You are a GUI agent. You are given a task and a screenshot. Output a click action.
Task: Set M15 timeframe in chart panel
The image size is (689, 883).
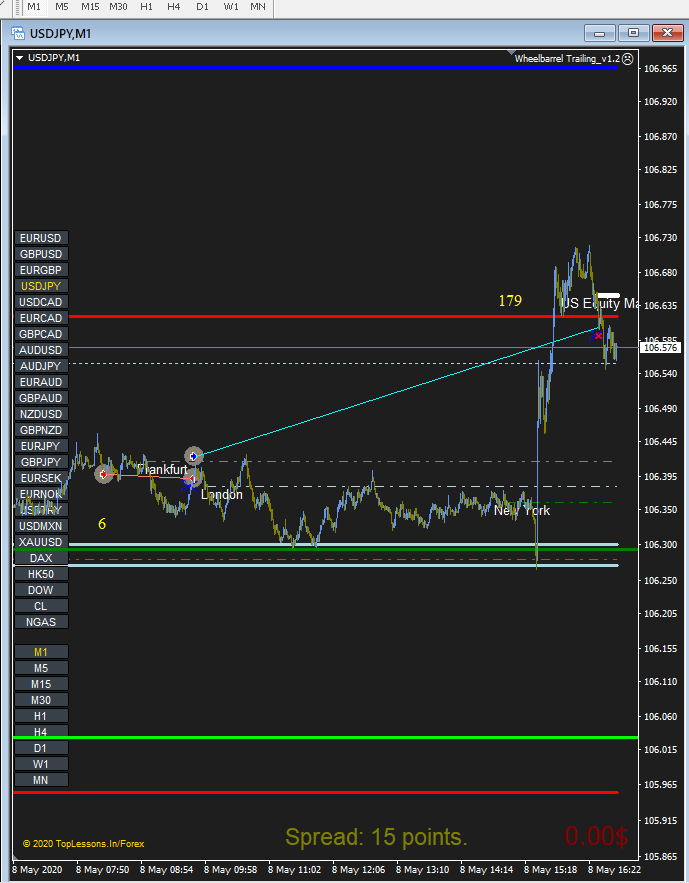click(41, 684)
